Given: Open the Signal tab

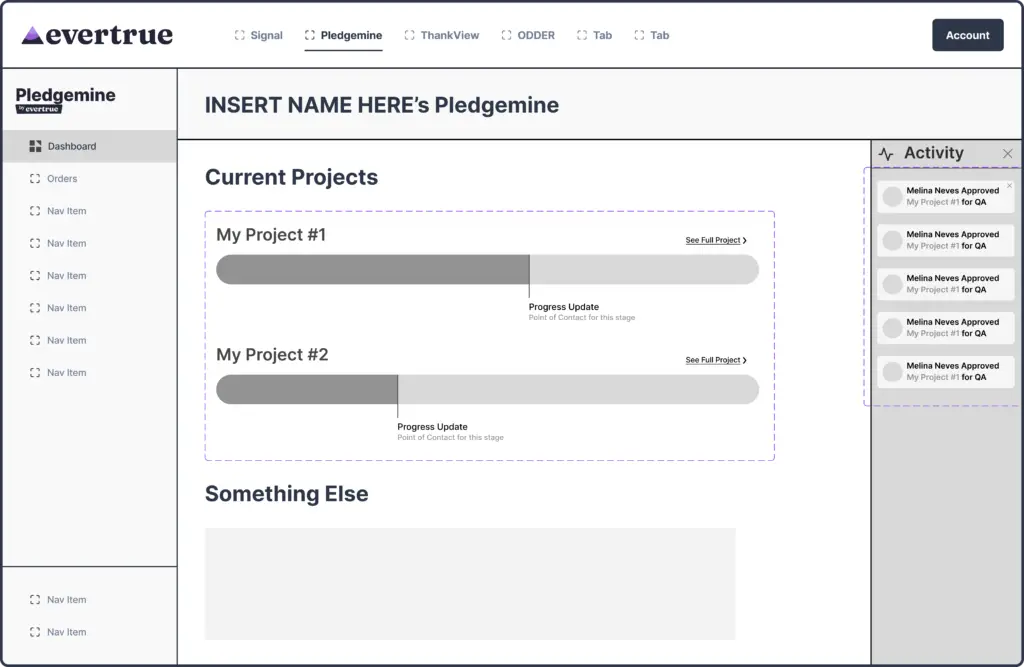Looking at the screenshot, I should coord(259,35).
